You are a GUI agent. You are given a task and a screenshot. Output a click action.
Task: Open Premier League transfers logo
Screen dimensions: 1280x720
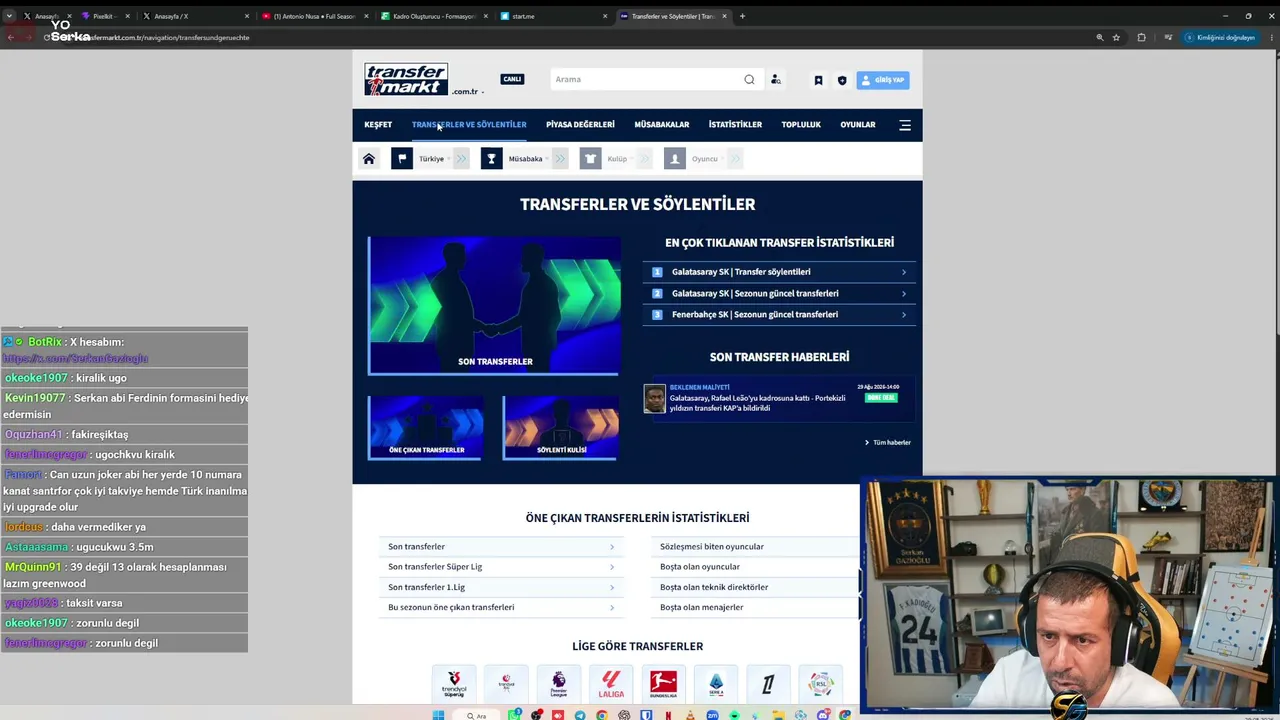point(558,684)
